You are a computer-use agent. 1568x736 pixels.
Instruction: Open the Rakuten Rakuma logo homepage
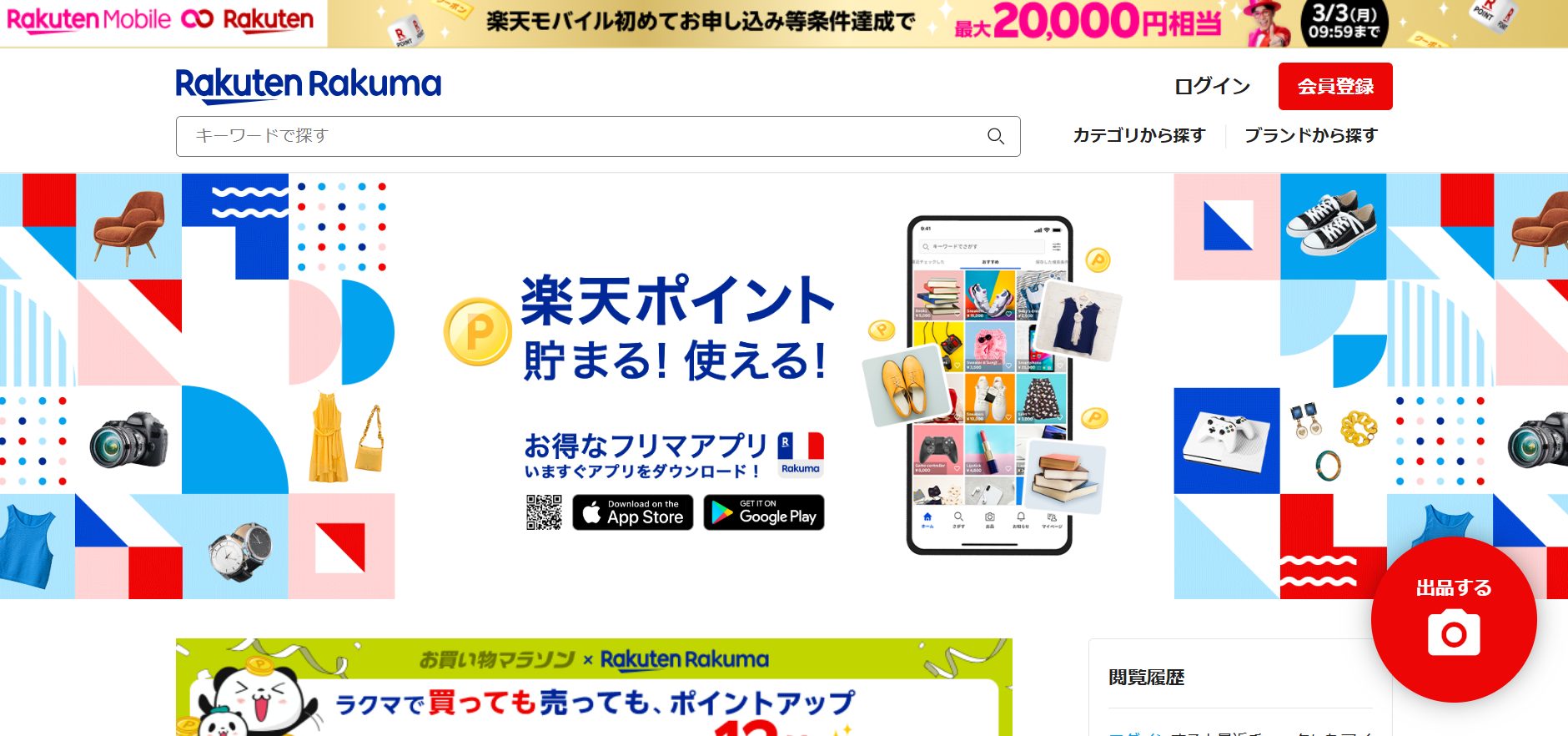pyautogui.click(x=308, y=85)
